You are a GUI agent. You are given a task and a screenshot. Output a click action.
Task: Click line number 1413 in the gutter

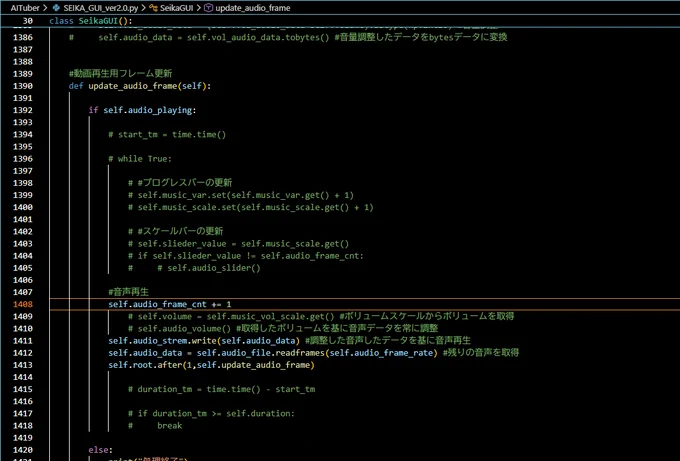23,365
